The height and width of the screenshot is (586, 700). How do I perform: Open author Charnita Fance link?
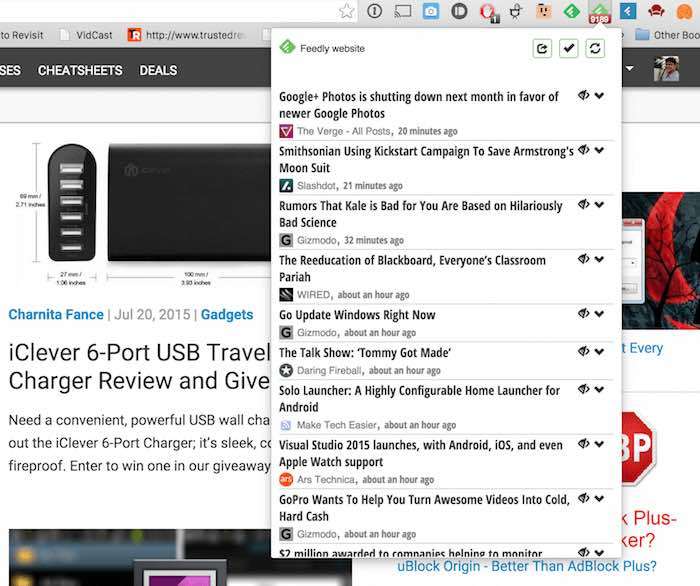(56, 315)
